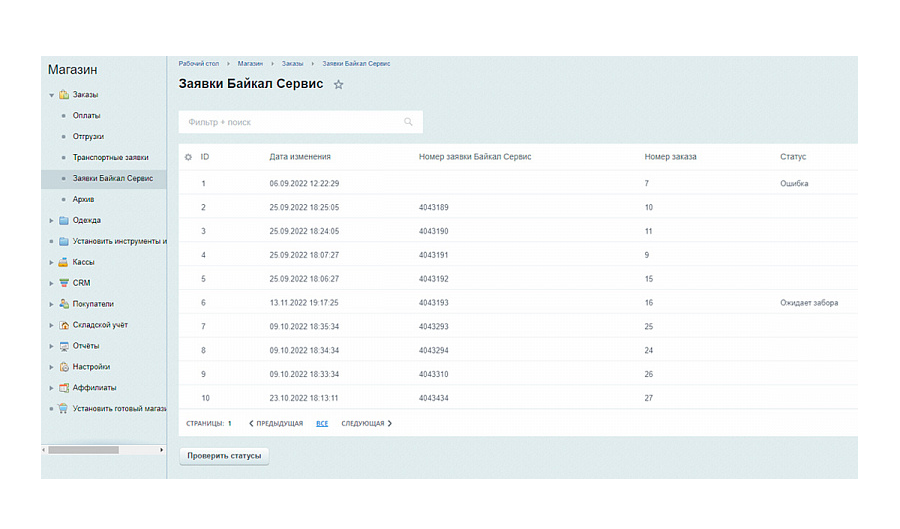
Task: Click the CRM funnel icon
Action: pos(64,283)
